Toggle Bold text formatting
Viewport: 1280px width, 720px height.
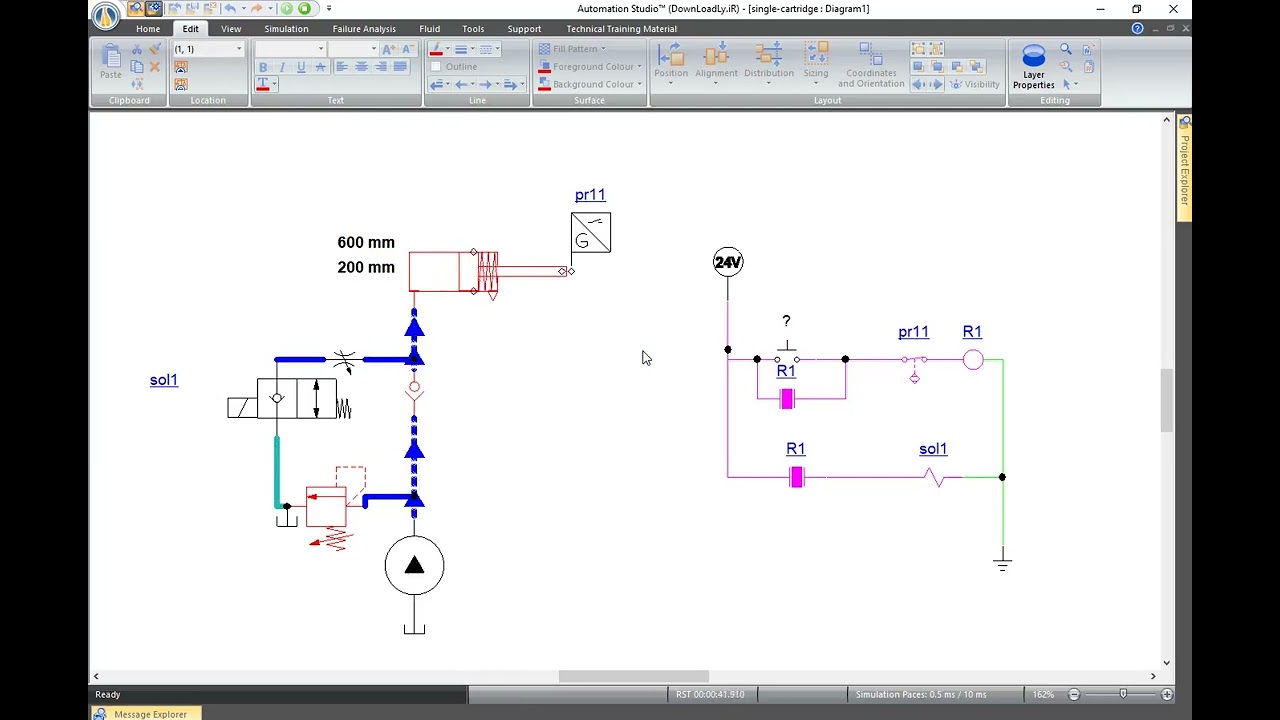(x=263, y=67)
